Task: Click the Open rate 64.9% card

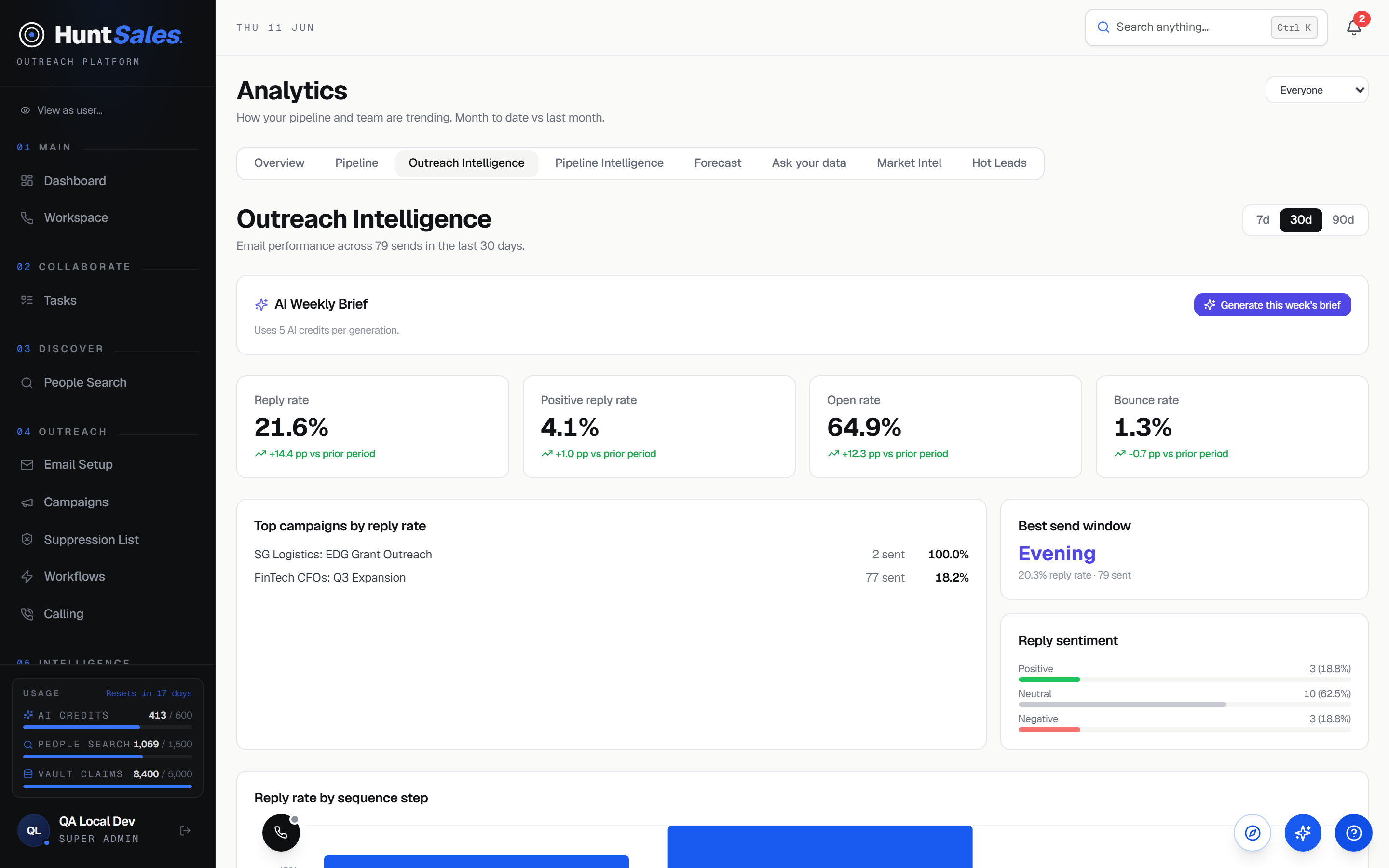Action: [945, 427]
